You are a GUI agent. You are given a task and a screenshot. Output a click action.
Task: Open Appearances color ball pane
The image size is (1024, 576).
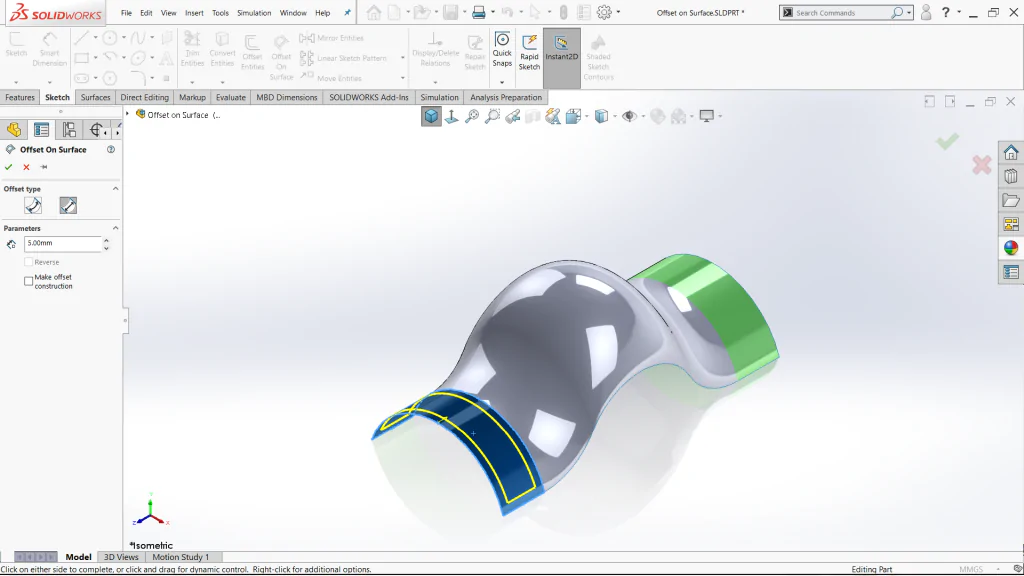click(1011, 248)
